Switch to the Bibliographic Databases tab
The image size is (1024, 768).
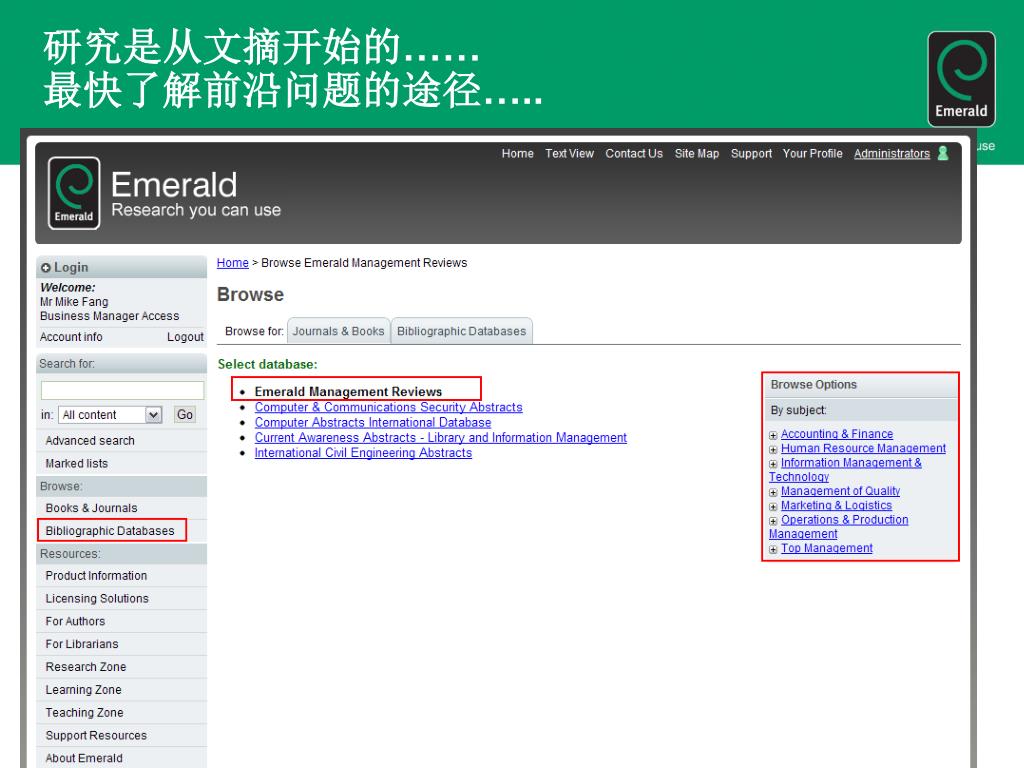point(461,331)
